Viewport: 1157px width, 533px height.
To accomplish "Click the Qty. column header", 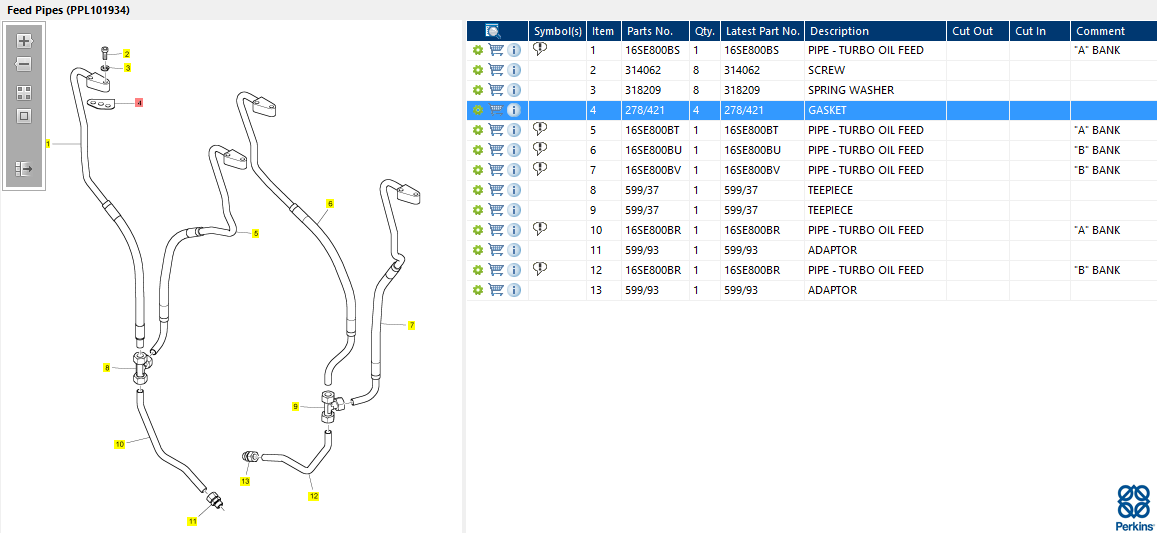I will [x=704, y=31].
